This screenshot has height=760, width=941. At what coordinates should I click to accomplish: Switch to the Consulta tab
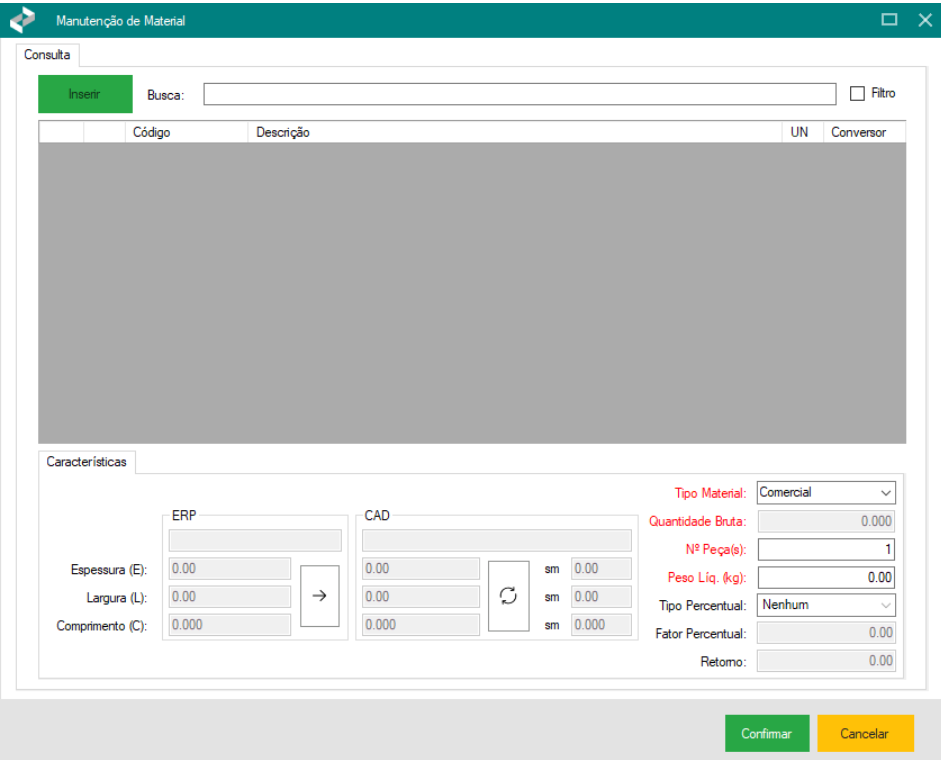pos(47,55)
